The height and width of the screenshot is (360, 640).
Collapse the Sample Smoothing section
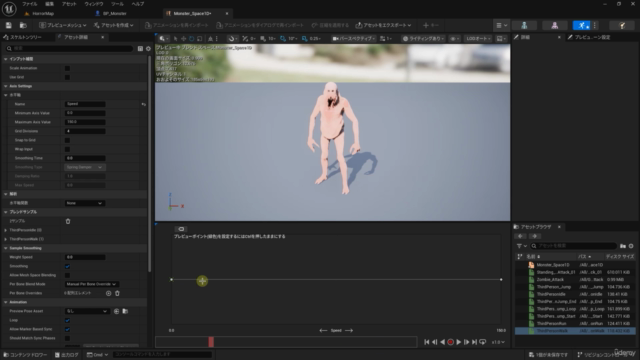coord(6,248)
